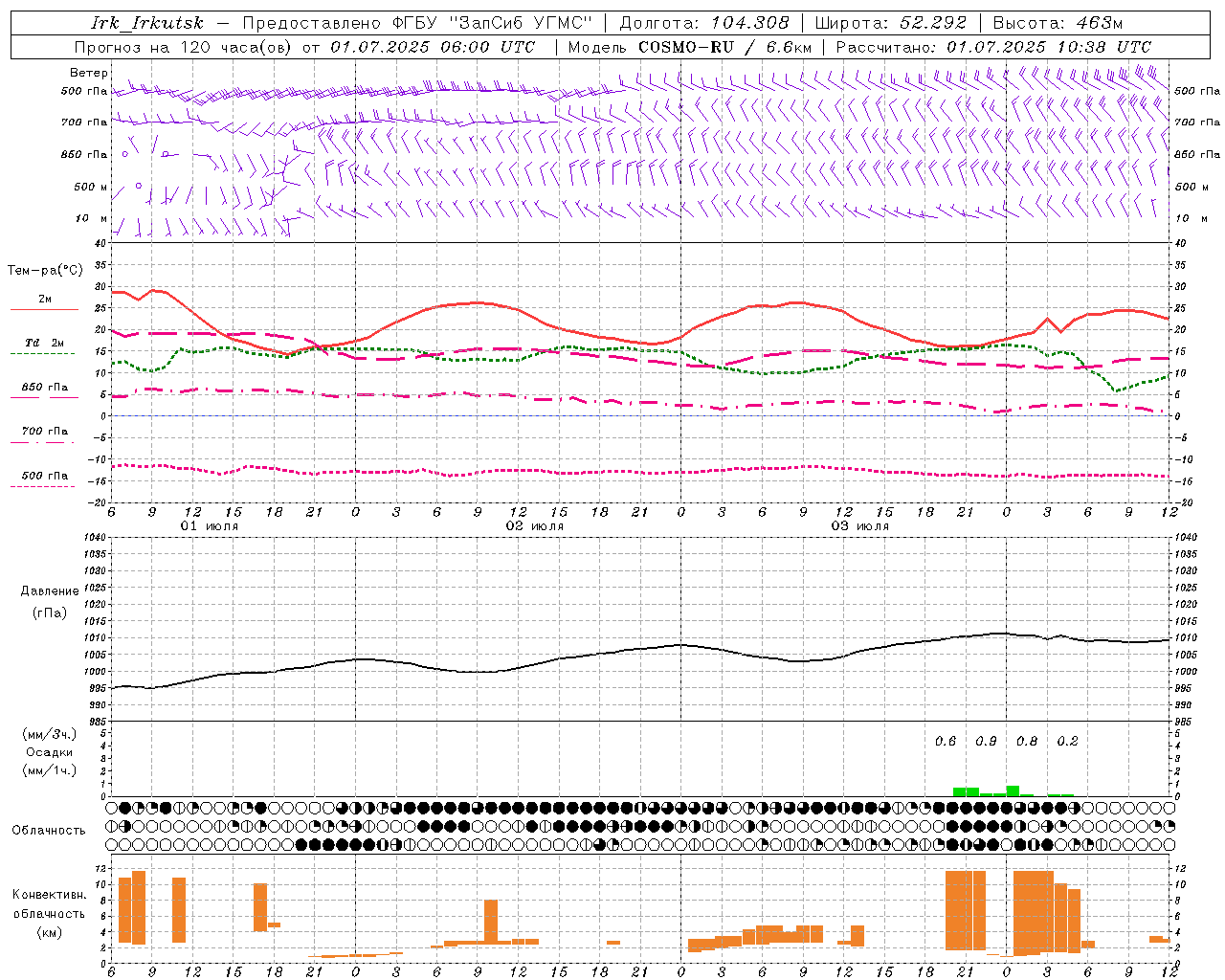Select the Модель COSMO-RU / 6.6км label
1225x980 pixels.
pyautogui.click(x=690, y=47)
